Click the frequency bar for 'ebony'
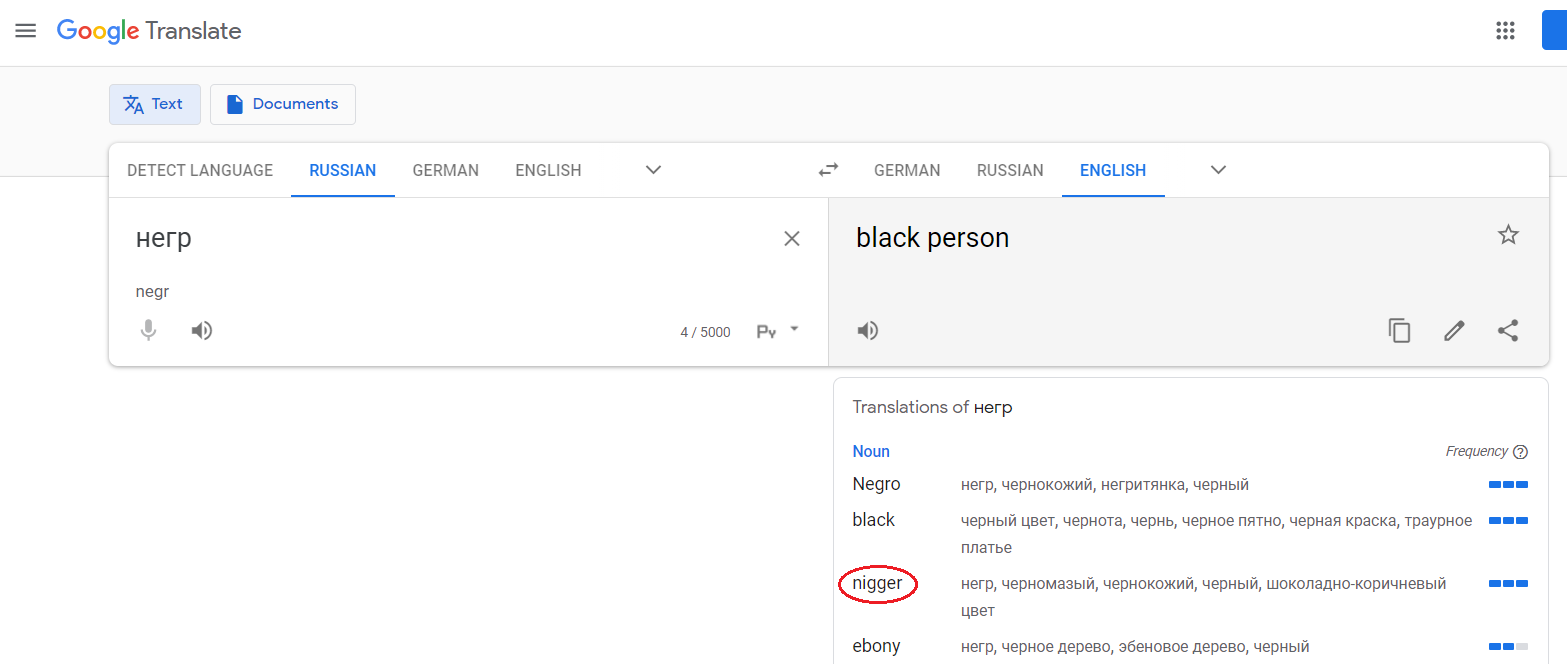The image size is (1567, 664). point(1508,647)
